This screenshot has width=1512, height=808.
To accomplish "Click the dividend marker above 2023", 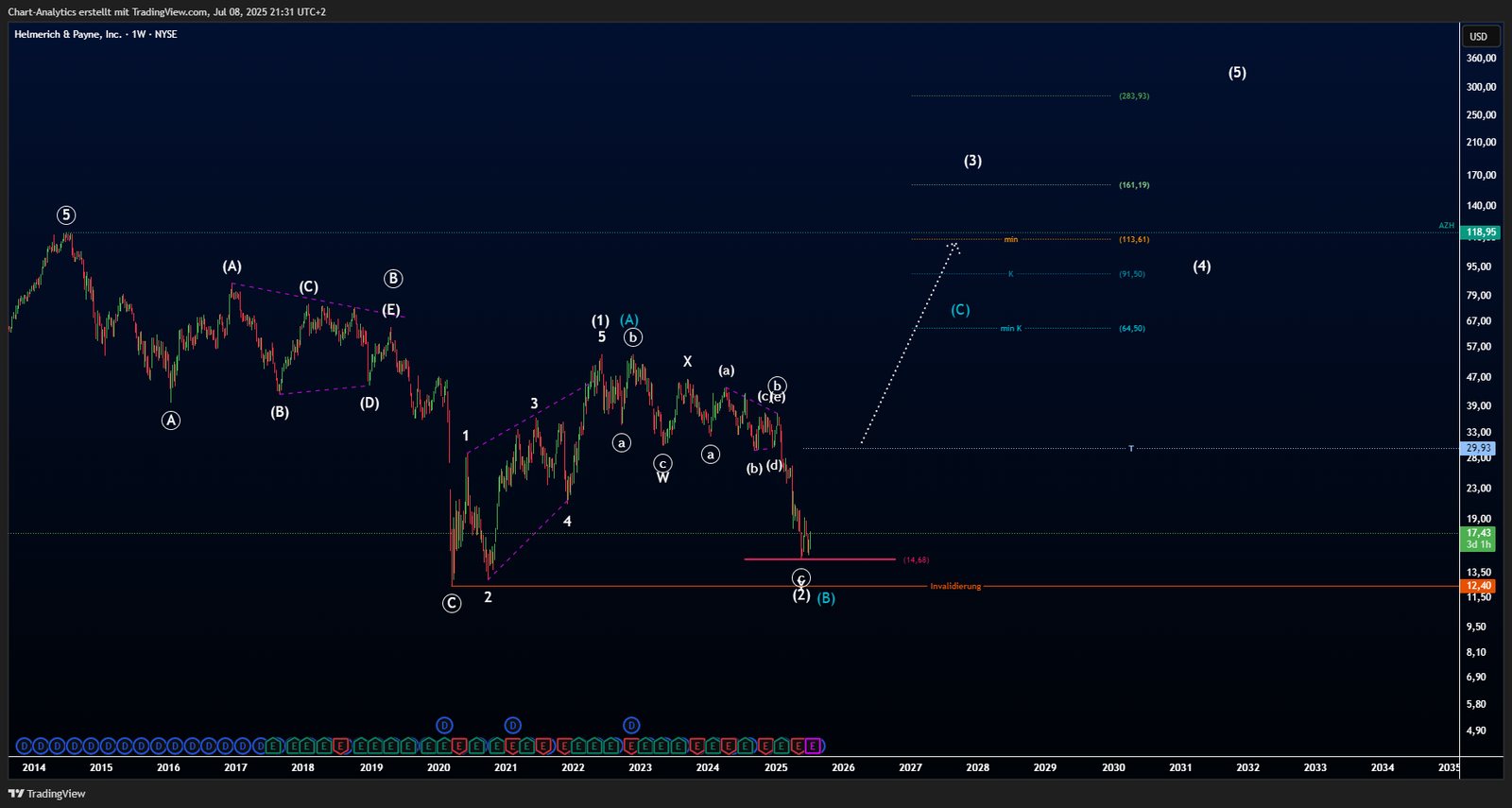I will pyautogui.click(x=631, y=726).
